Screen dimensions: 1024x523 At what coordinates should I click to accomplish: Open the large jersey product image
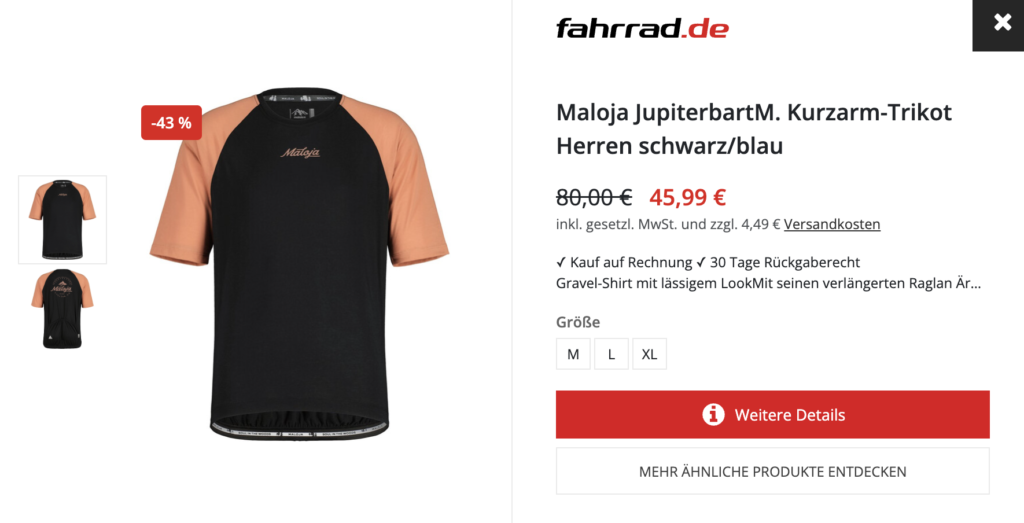pyautogui.click(x=299, y=264)
